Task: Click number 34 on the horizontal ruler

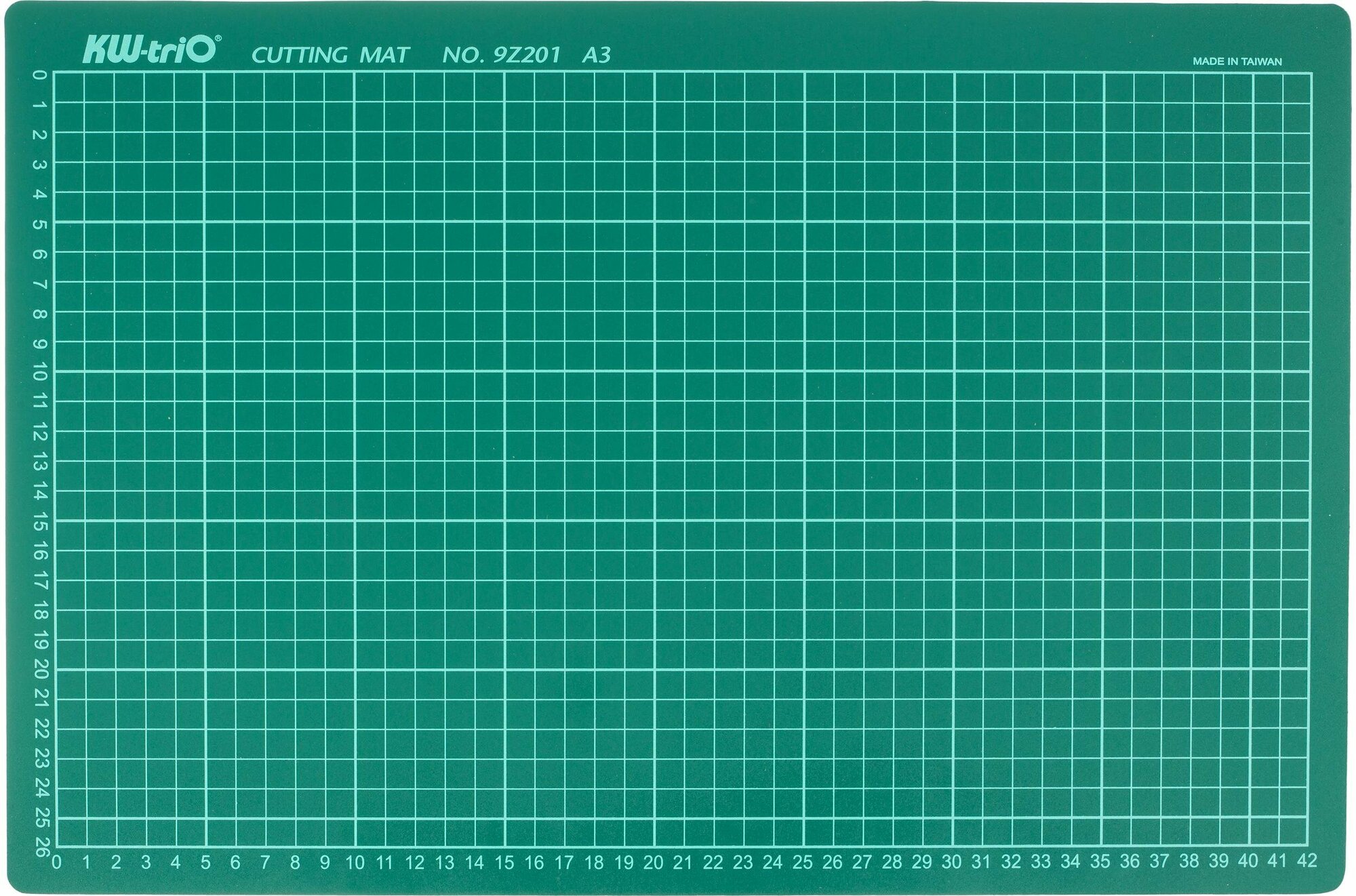Action: [x=1070, y=861]
